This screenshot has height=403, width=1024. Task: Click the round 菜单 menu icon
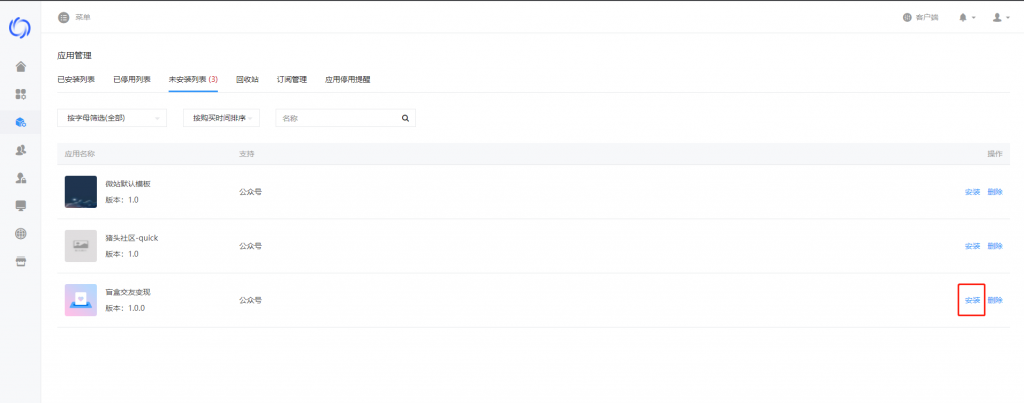click(x=63, y=18)
